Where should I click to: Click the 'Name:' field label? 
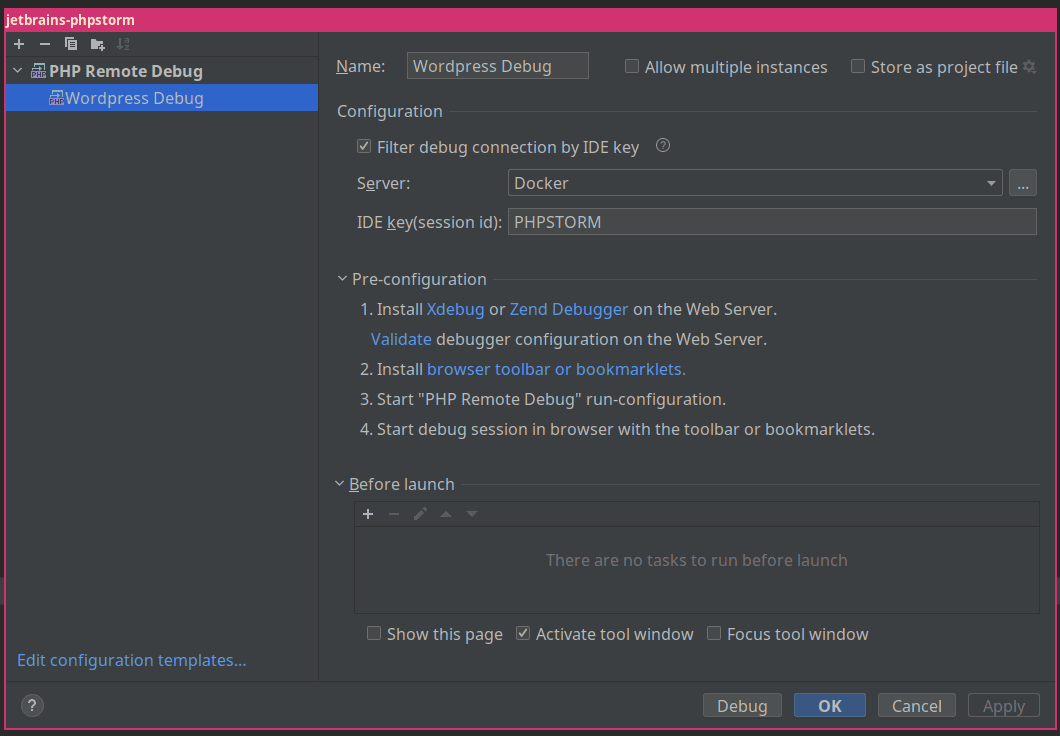360,66
